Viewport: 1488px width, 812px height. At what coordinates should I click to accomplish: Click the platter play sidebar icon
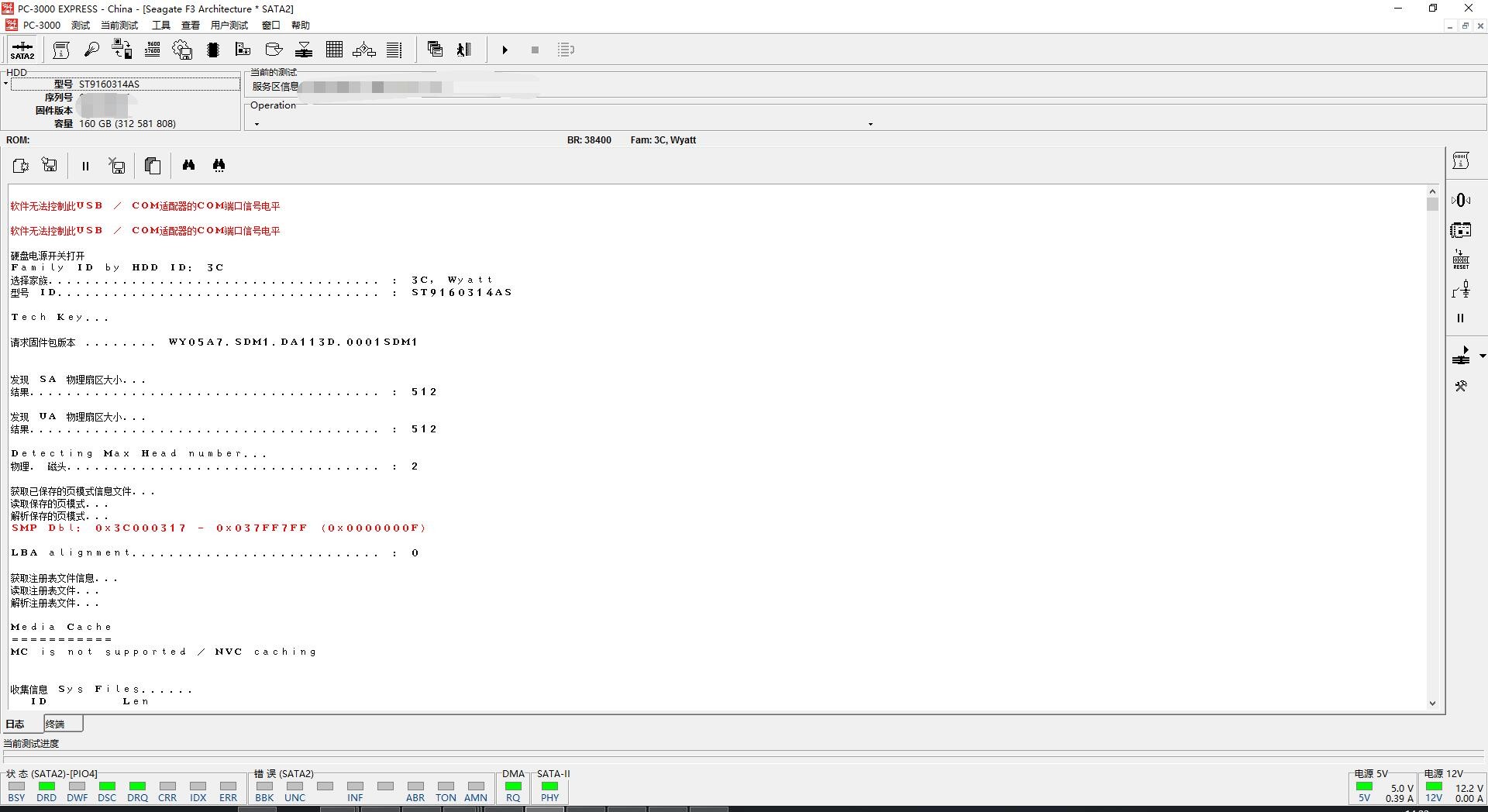[x=1461, y=356]
